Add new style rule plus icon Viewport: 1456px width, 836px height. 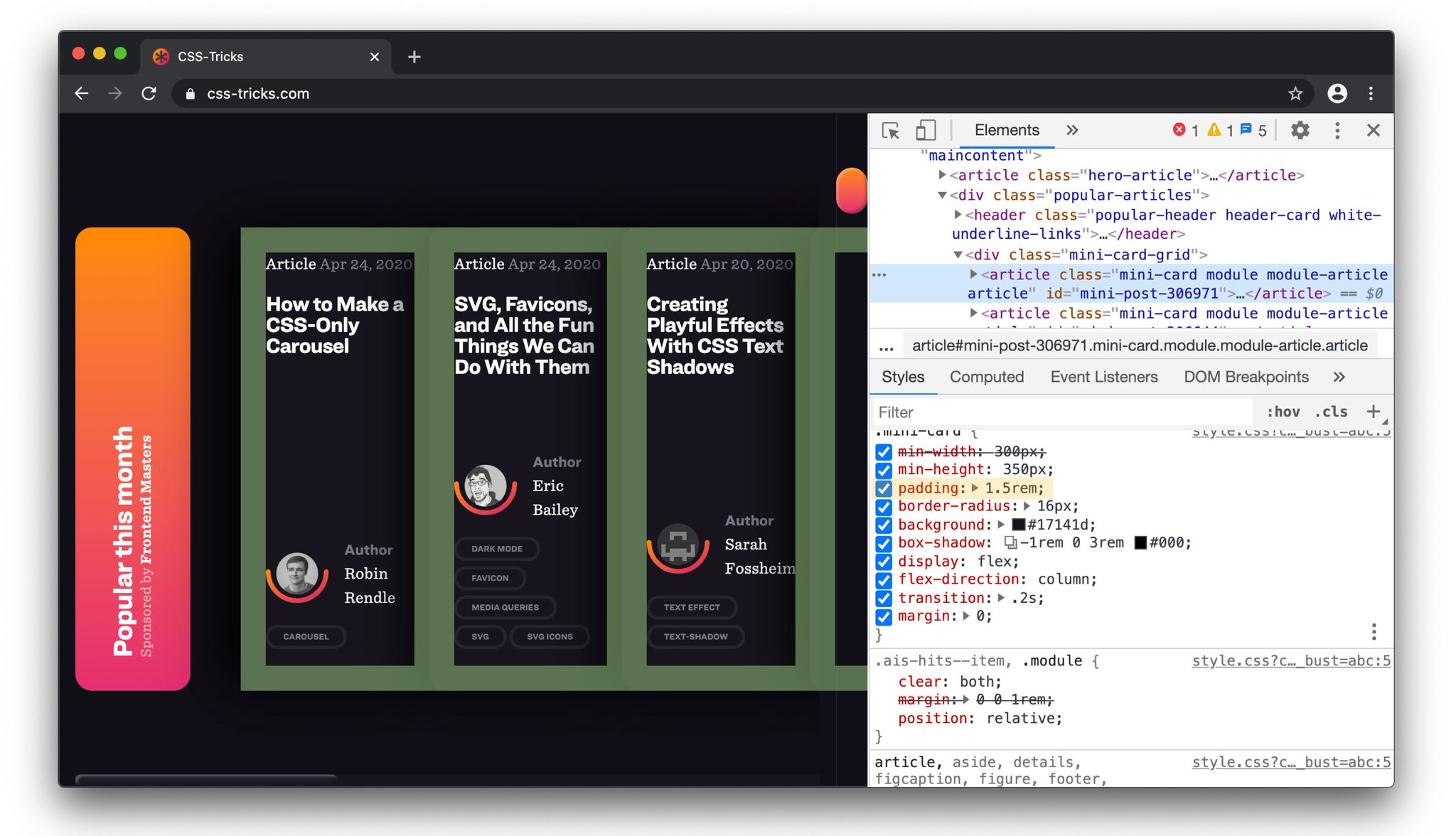click(1373, 412)
